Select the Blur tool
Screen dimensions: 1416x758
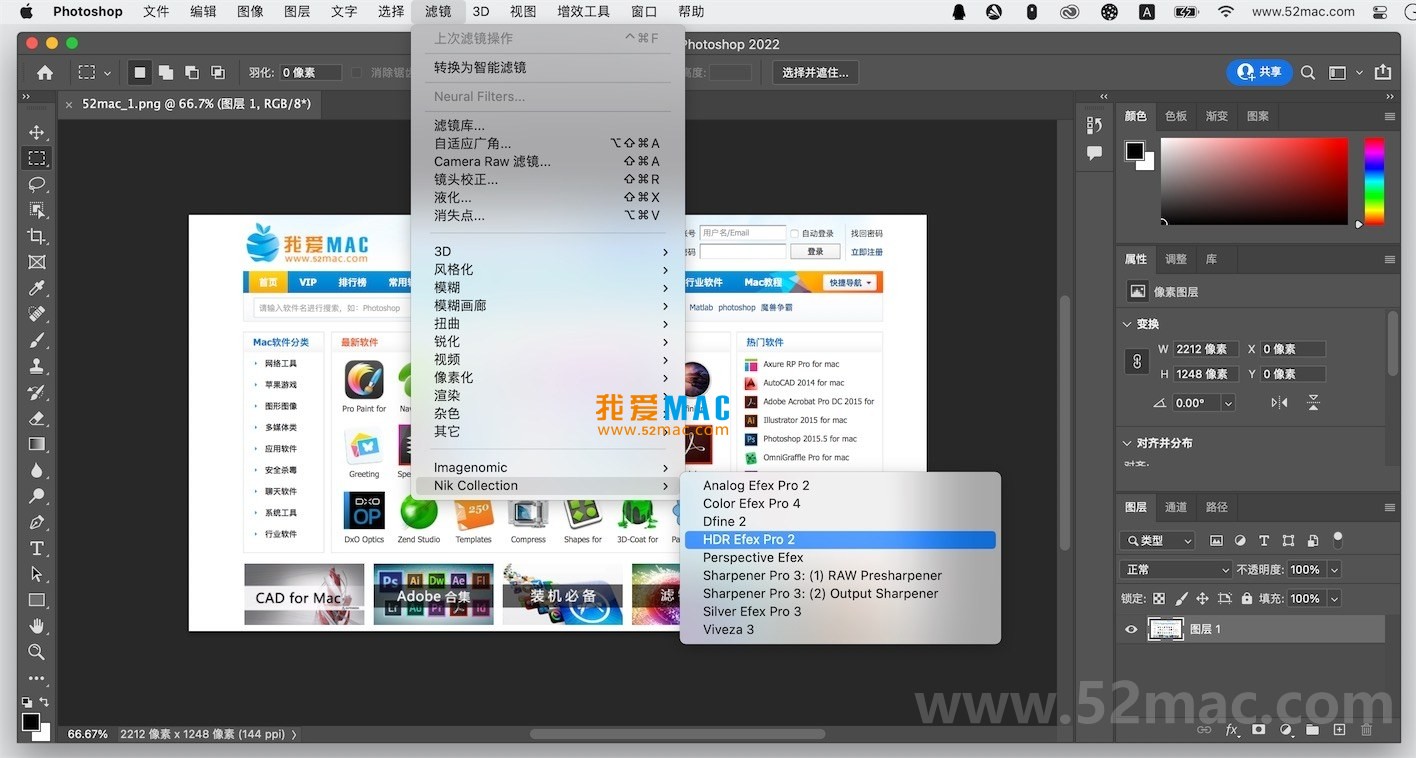click(36, 470)
